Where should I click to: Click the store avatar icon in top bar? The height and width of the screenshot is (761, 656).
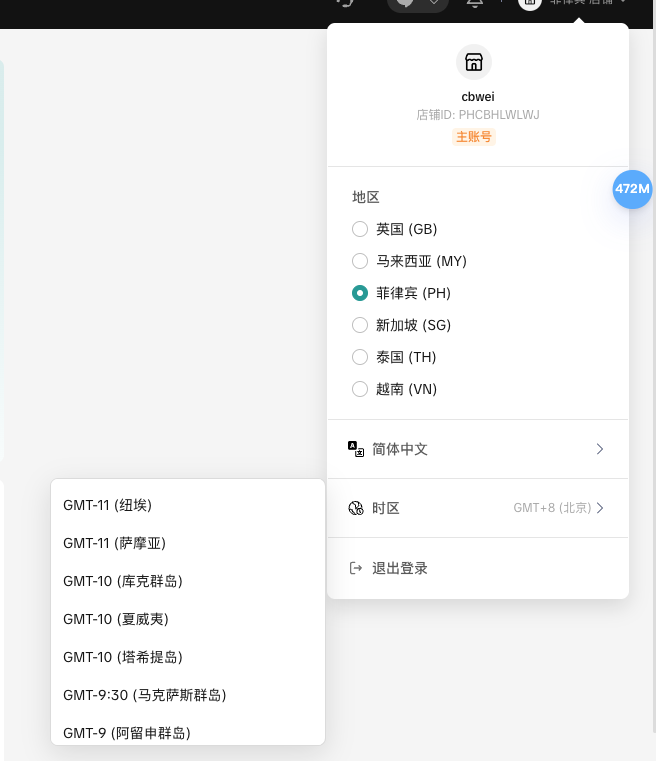[x=530, y=4]
